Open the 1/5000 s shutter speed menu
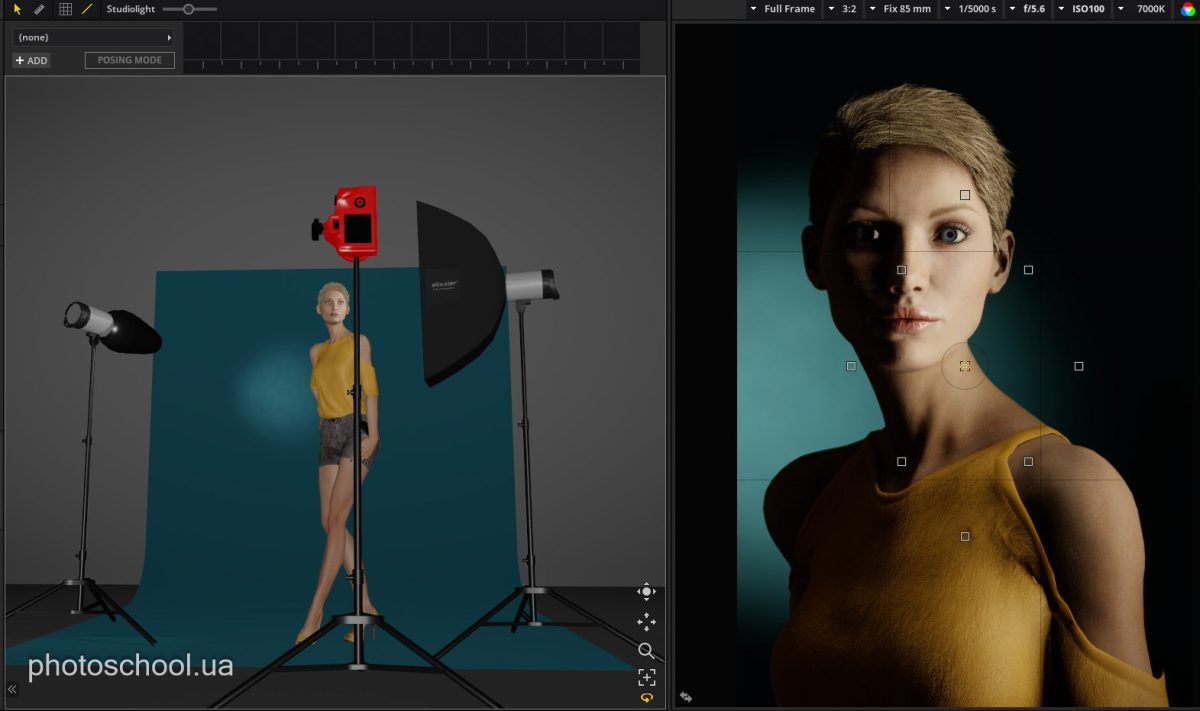The width and height of the screenshot is (1200, 711). 971,9
